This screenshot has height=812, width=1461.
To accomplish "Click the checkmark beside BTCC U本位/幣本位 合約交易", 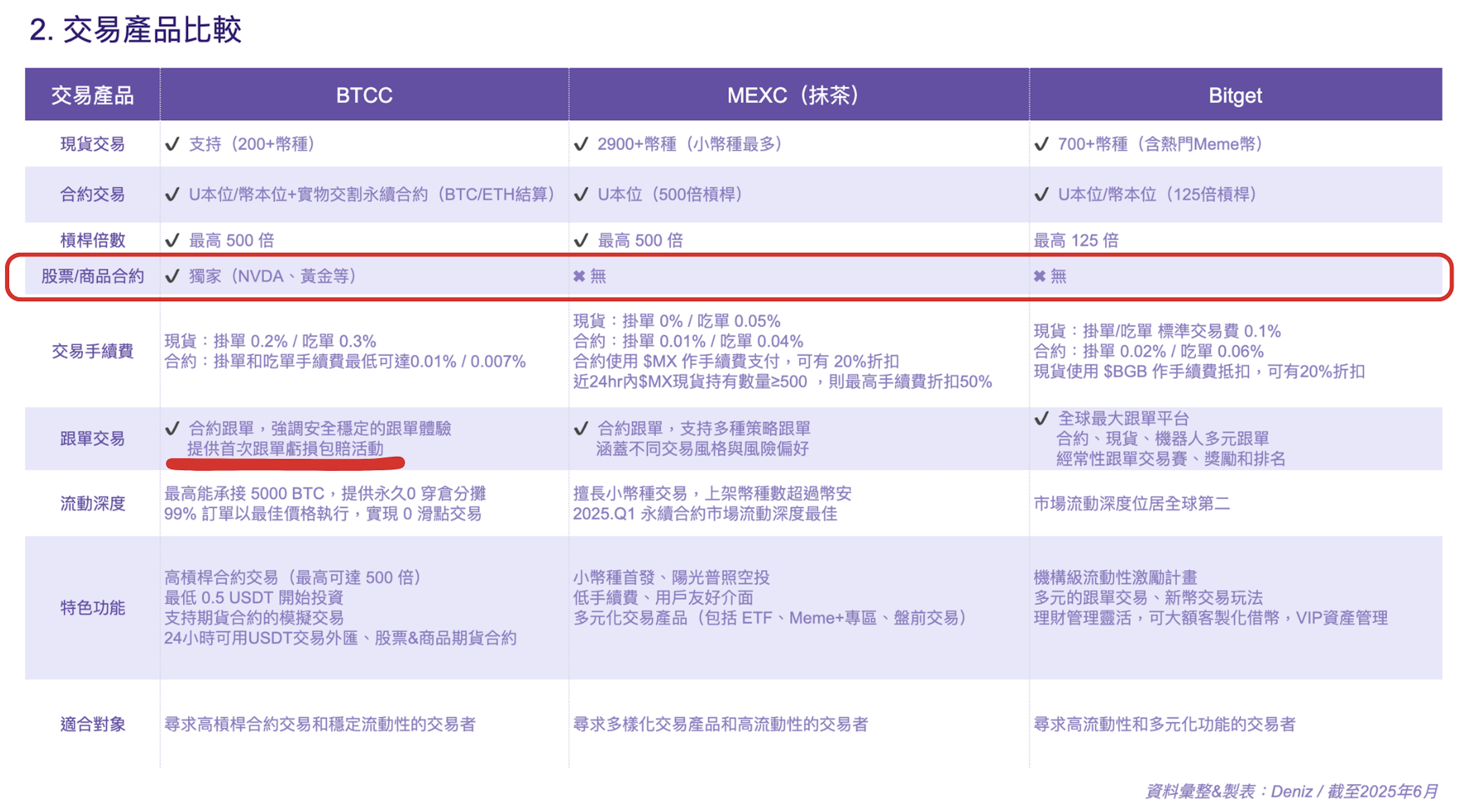I will pyautogui.click(x=172, y=194).
